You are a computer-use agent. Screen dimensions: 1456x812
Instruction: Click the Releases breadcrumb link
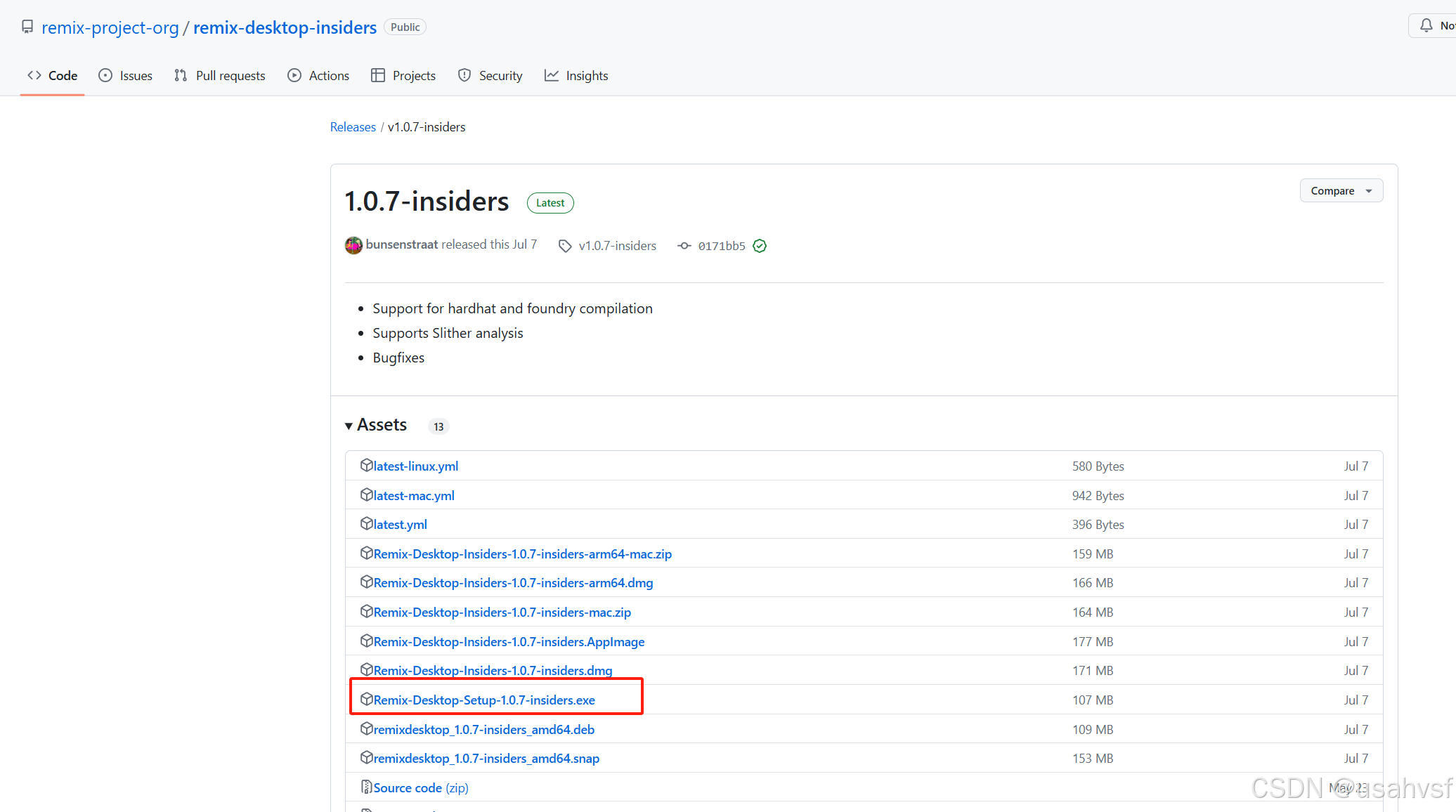click(x=353, y=127)
